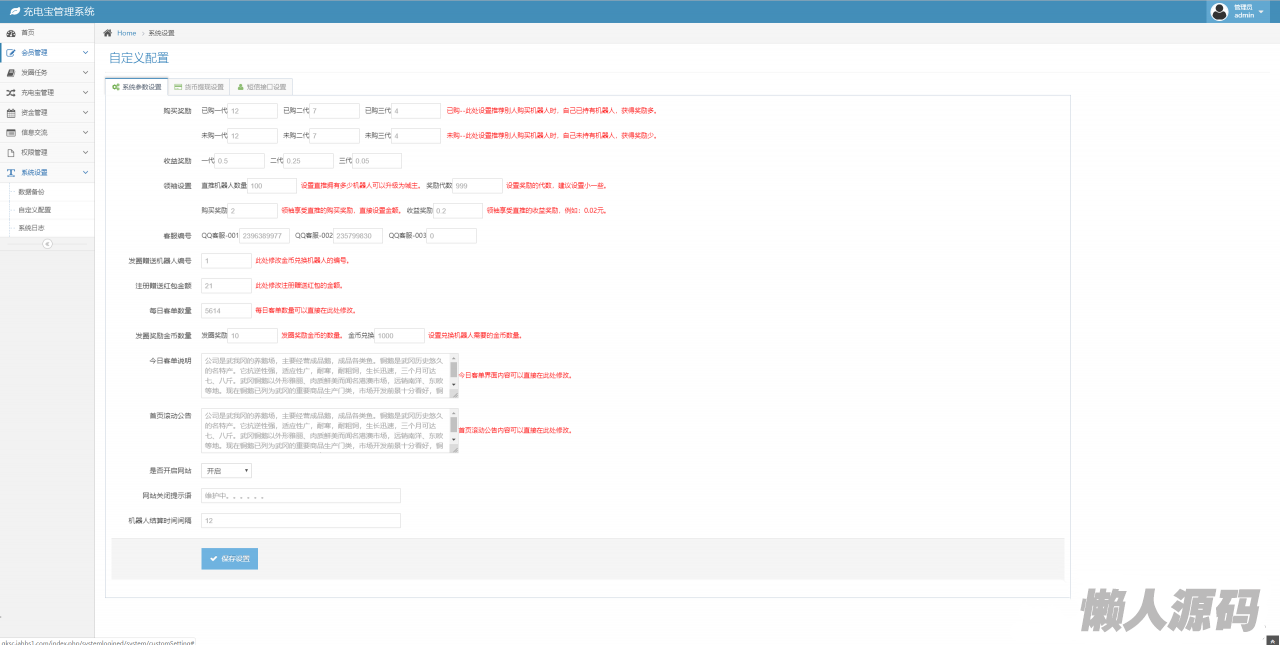Viewport: 1280px width, 645px height.
Task: Collapse the sidebar with the arrow toggle
Action: point(47,244)
